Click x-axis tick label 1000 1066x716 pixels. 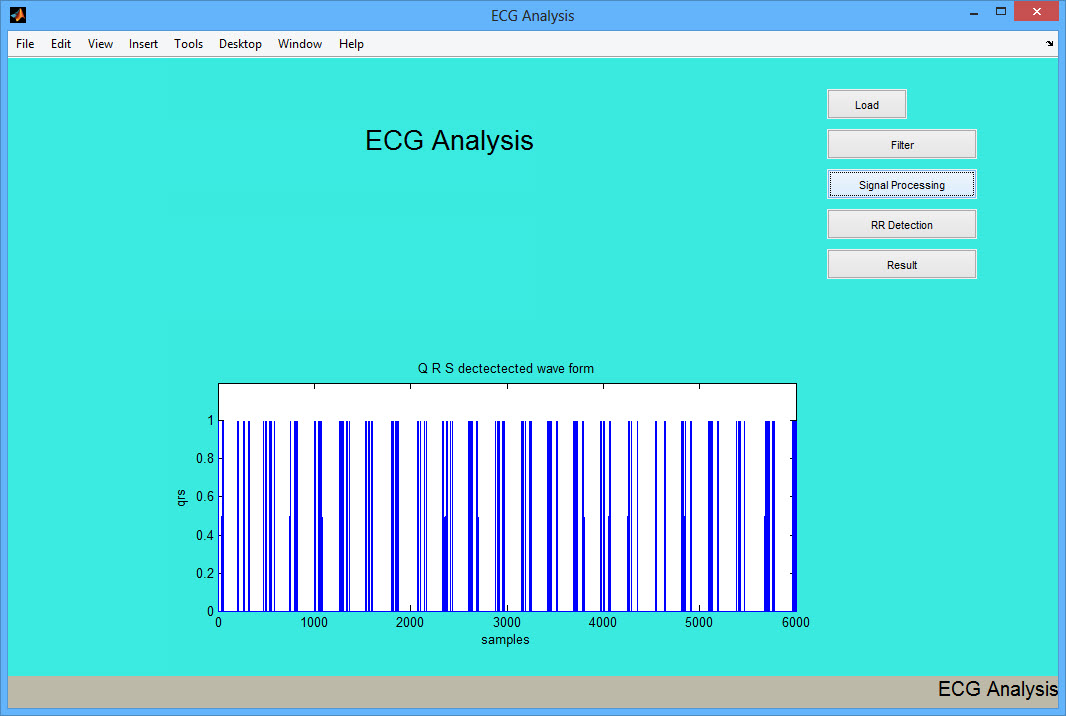click(x=314, y=622)
